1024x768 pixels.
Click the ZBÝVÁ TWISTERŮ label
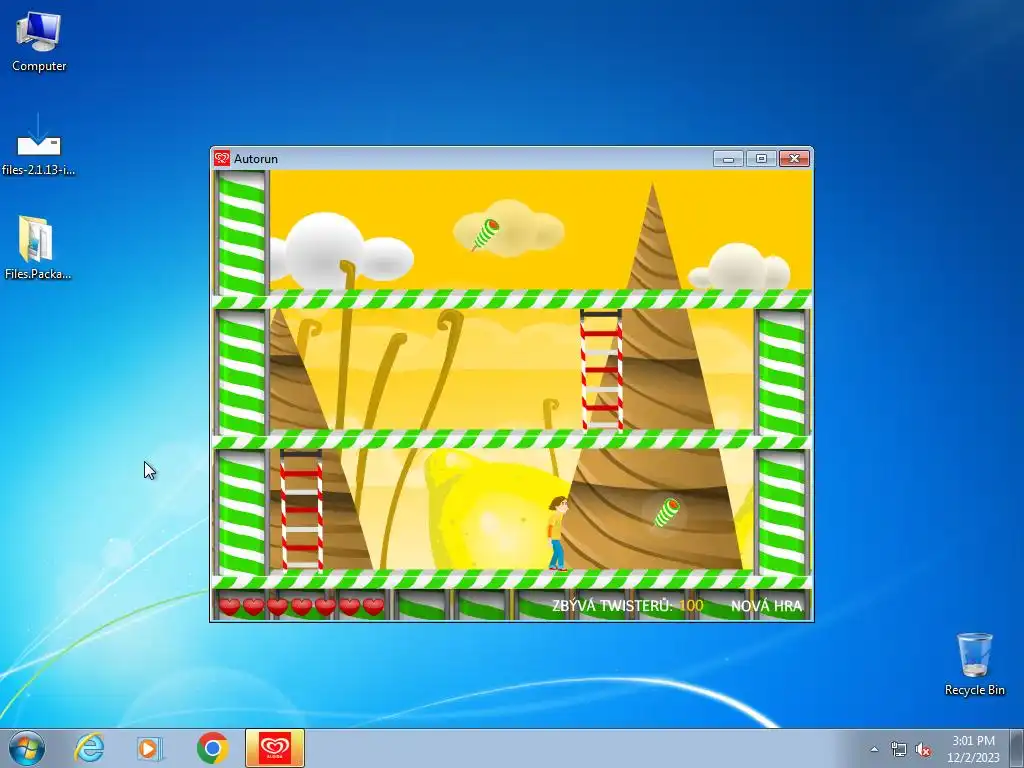pos(612,605)
